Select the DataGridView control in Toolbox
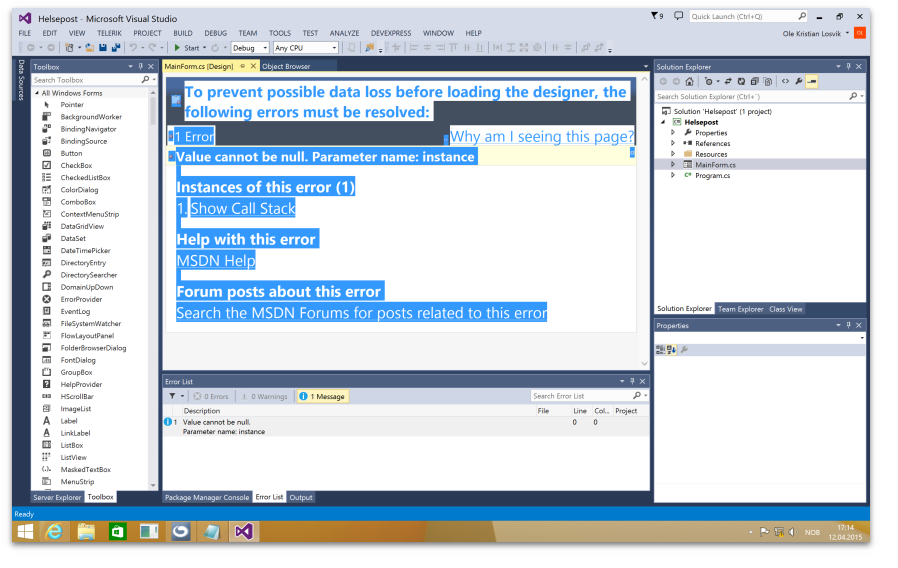The height and width of the screenshot is (568, 898). point(82,226)
